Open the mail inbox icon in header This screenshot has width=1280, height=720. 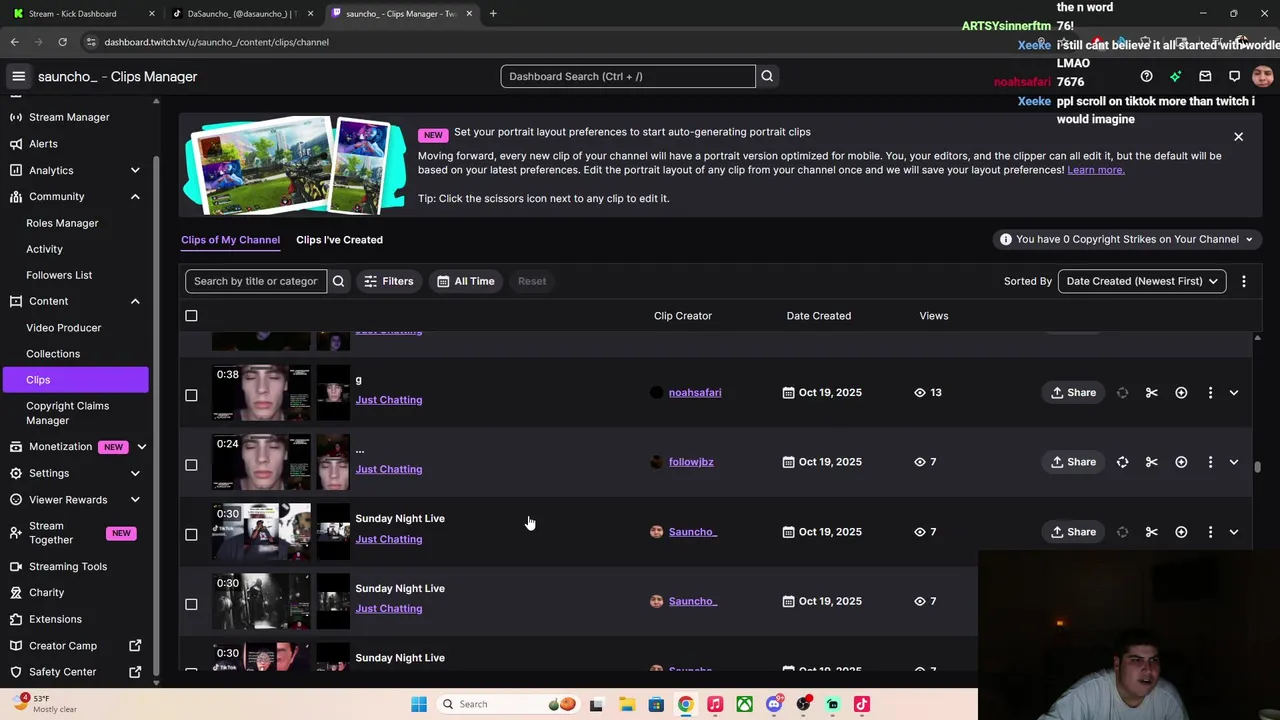point(1205,76)
